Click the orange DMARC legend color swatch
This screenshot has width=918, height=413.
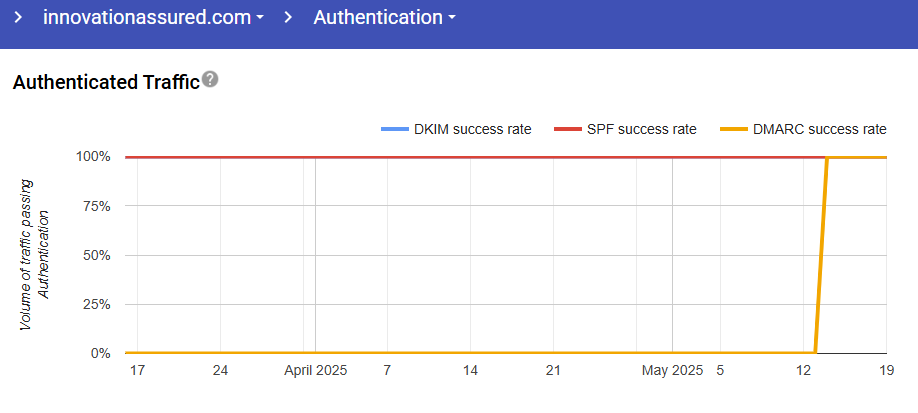click(x=733, y=129)
